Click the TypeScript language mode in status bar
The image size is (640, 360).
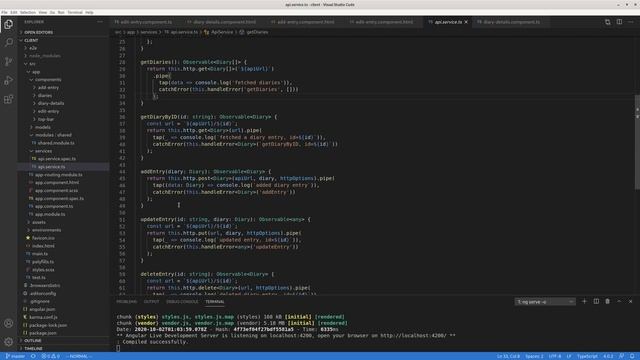click(587, 356)
